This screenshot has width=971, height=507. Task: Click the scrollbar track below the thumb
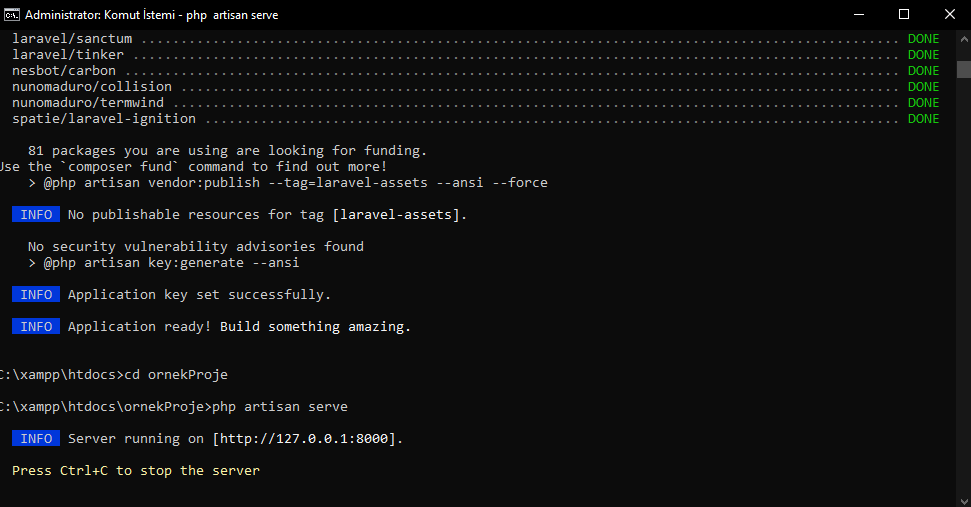964,285
